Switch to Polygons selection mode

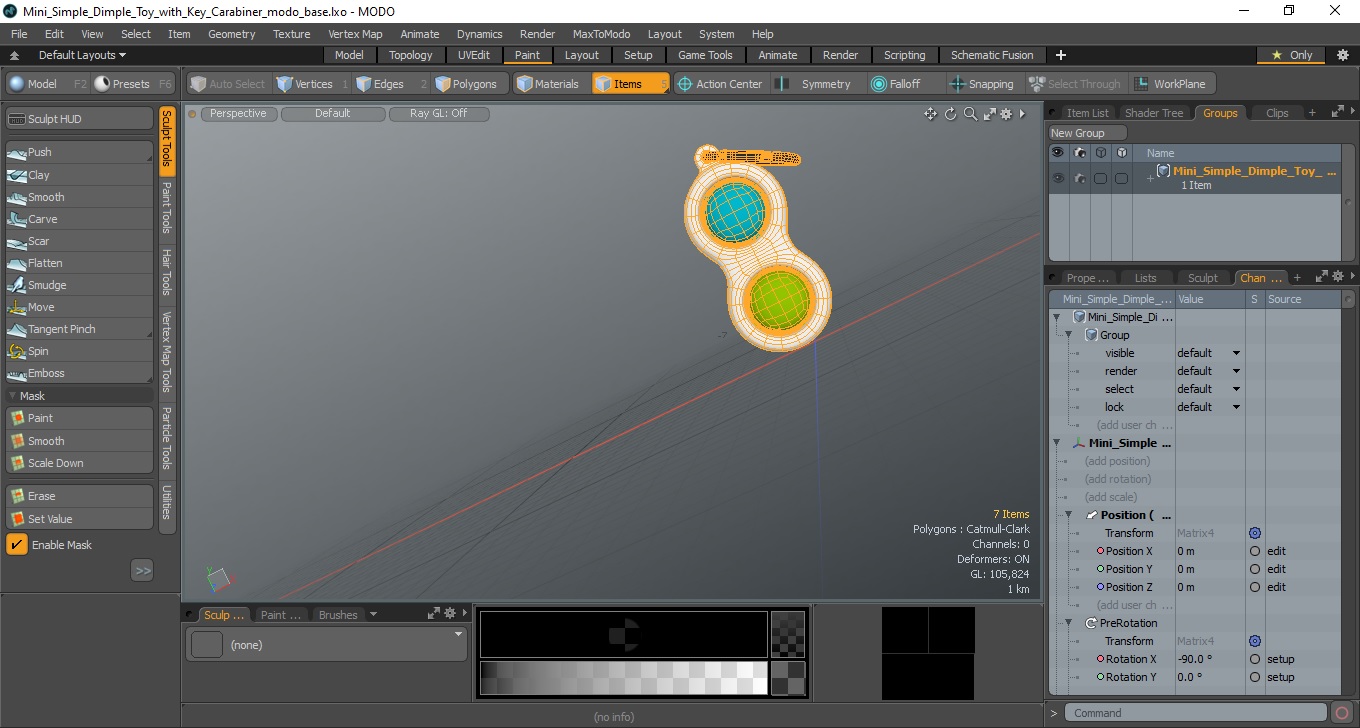(469, 84)
